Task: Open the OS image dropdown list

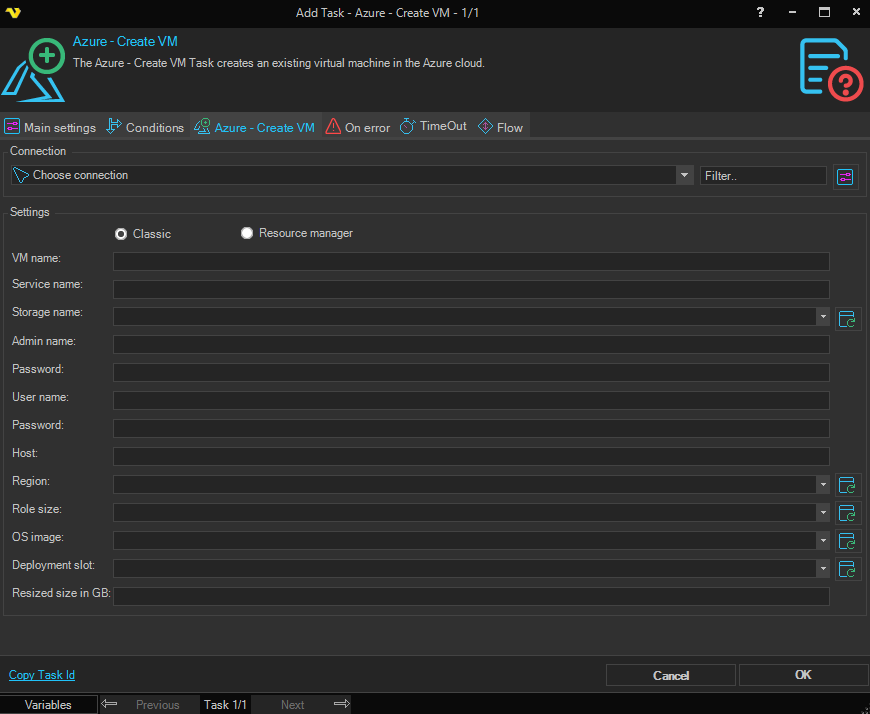Action: coord(823,541)
